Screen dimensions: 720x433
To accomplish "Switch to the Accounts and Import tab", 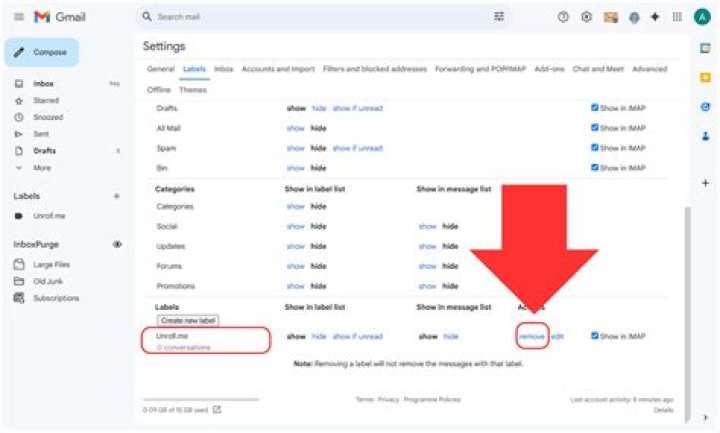I will pos(278,69).
